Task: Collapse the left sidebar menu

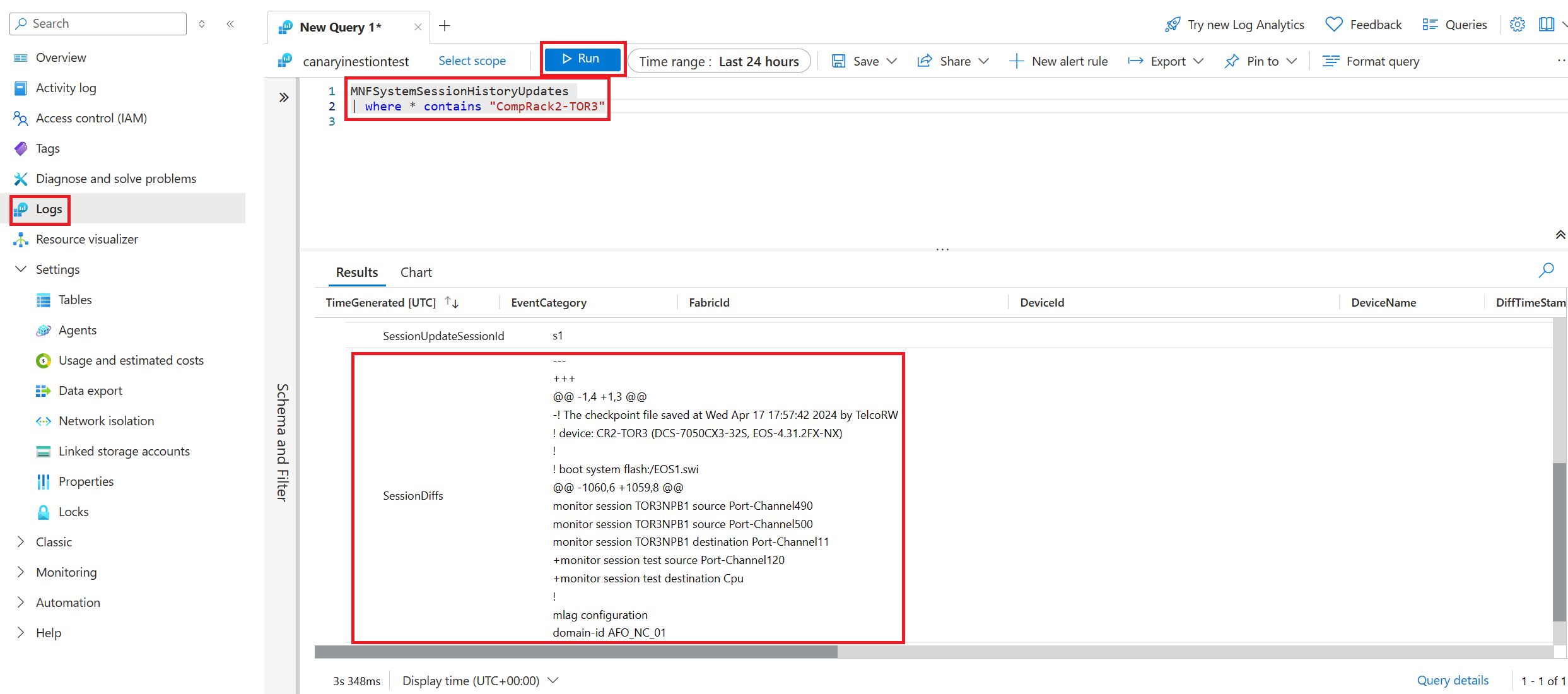Action: coord(230,24)
